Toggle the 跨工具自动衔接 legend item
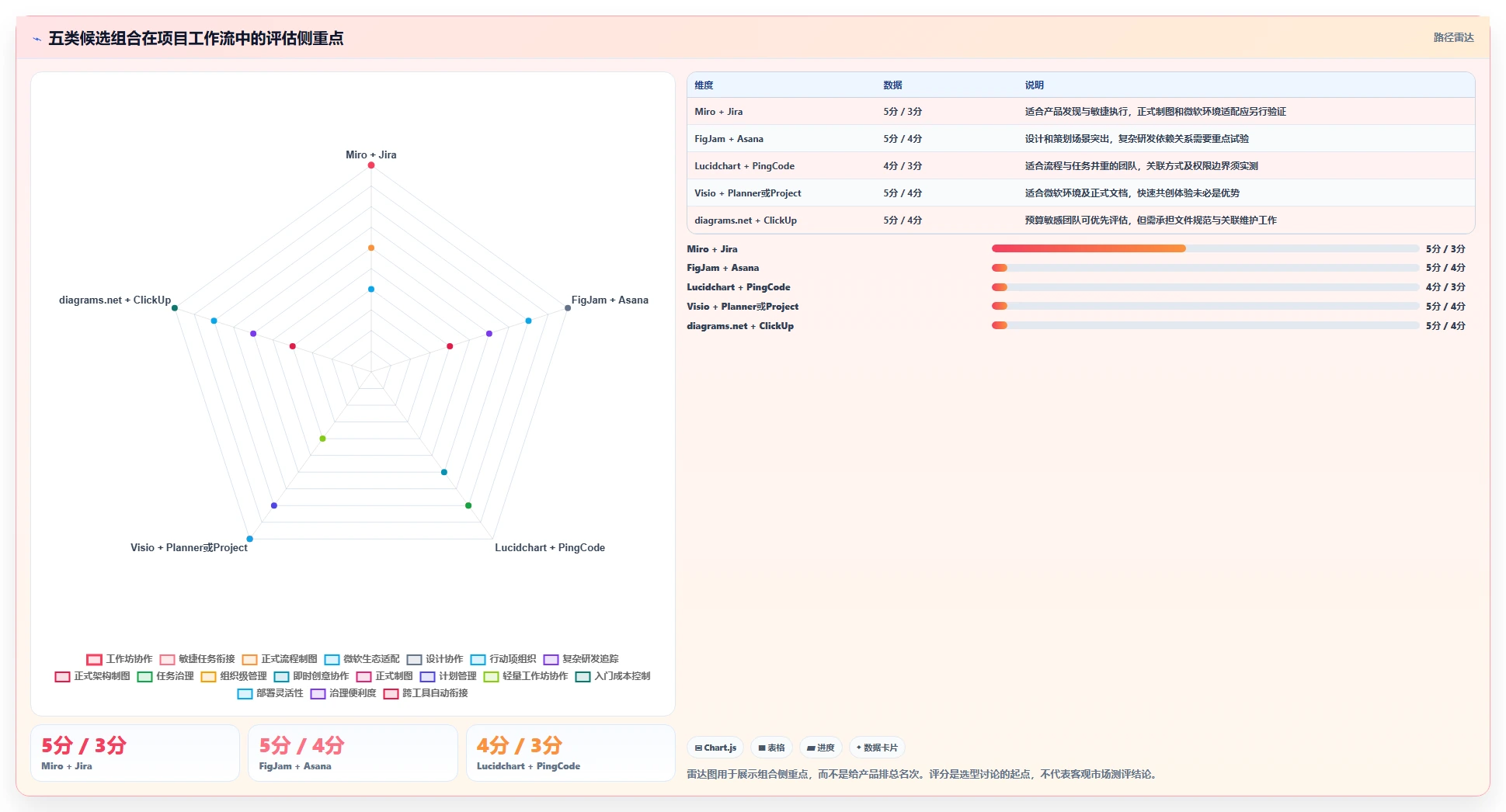The width and height of the screenshot is (1506, 812). 426,693
